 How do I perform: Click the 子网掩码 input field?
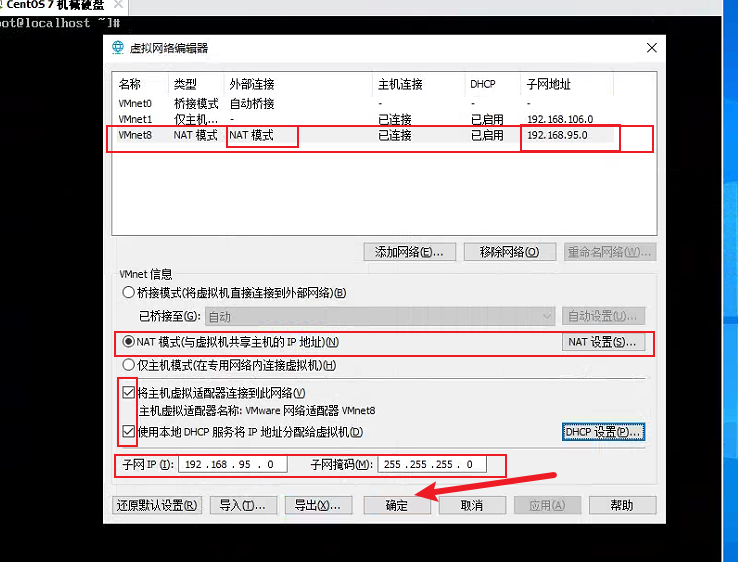tap(432, 464)
